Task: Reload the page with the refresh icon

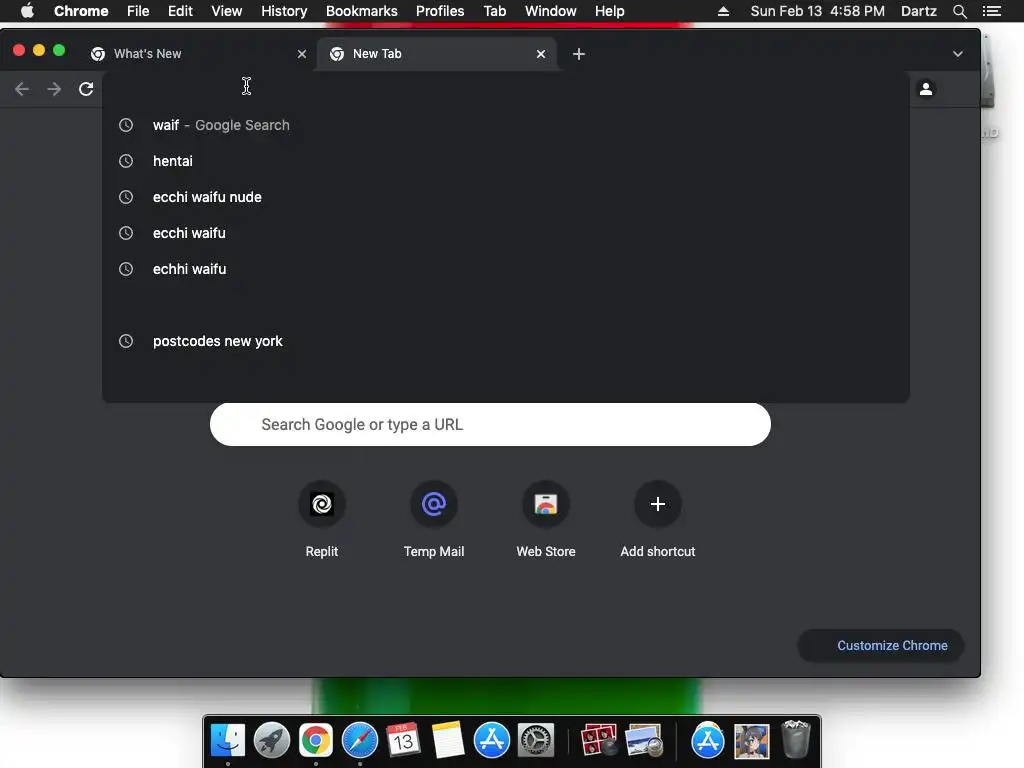Action: tap(86, 89)
